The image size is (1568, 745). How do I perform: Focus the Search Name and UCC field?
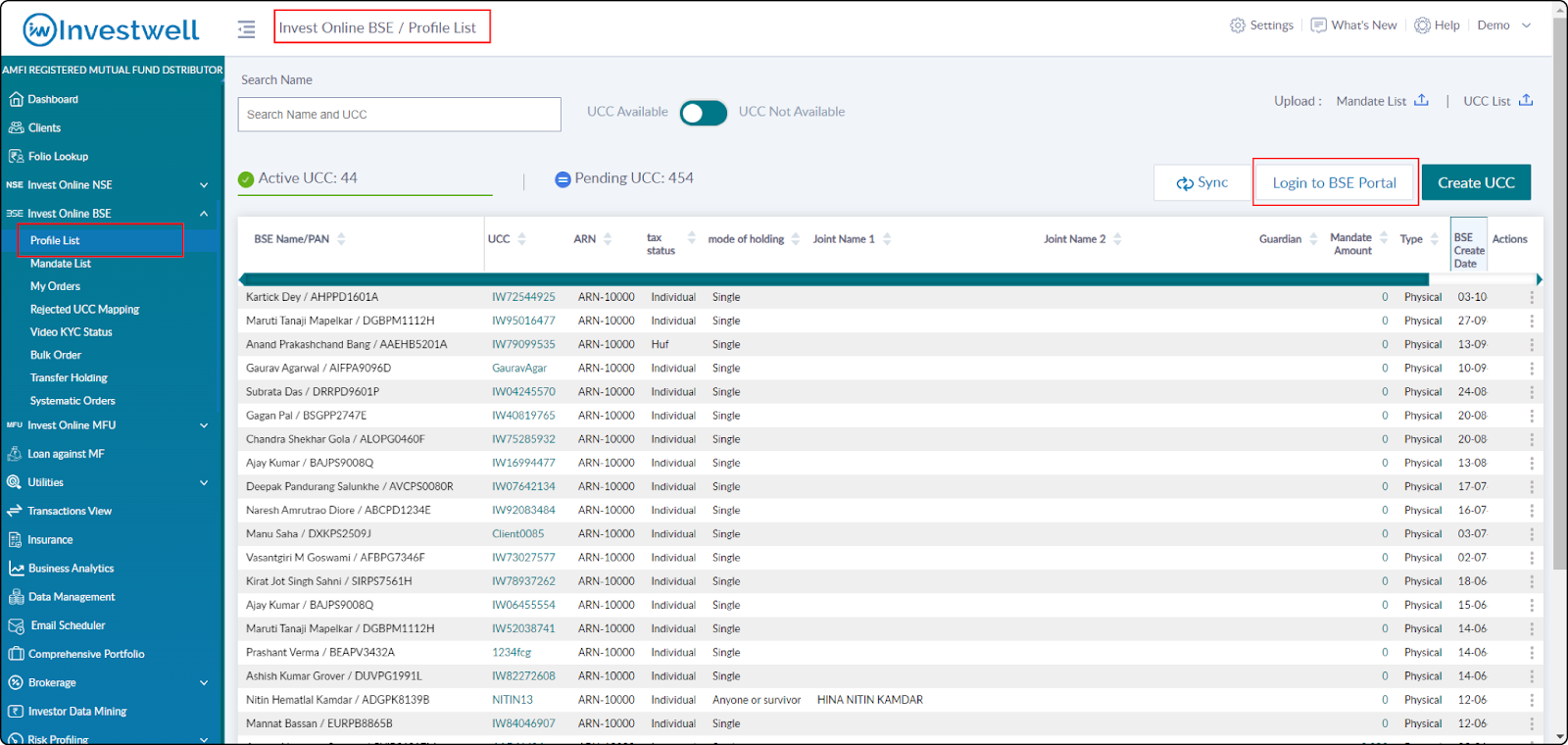[x=400, y=115]
